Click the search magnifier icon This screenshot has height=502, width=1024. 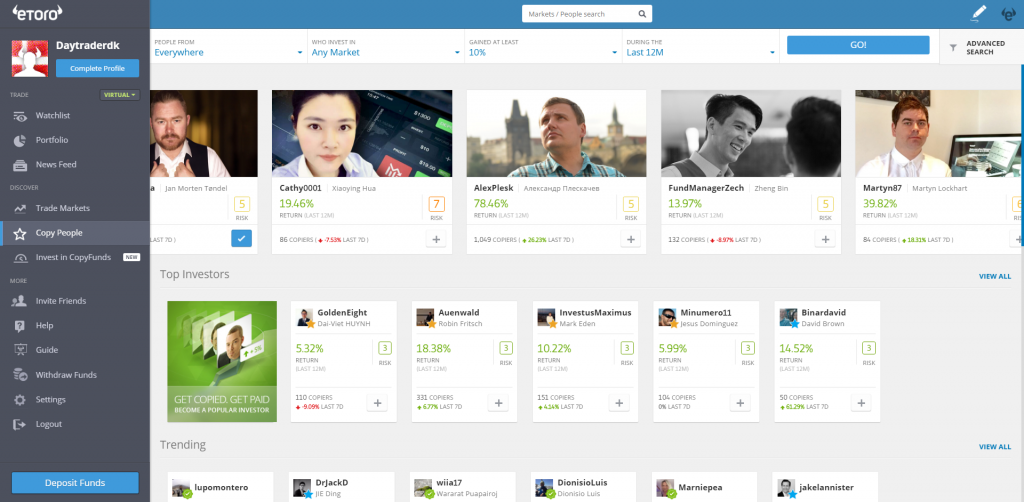[x=642, y=14]
